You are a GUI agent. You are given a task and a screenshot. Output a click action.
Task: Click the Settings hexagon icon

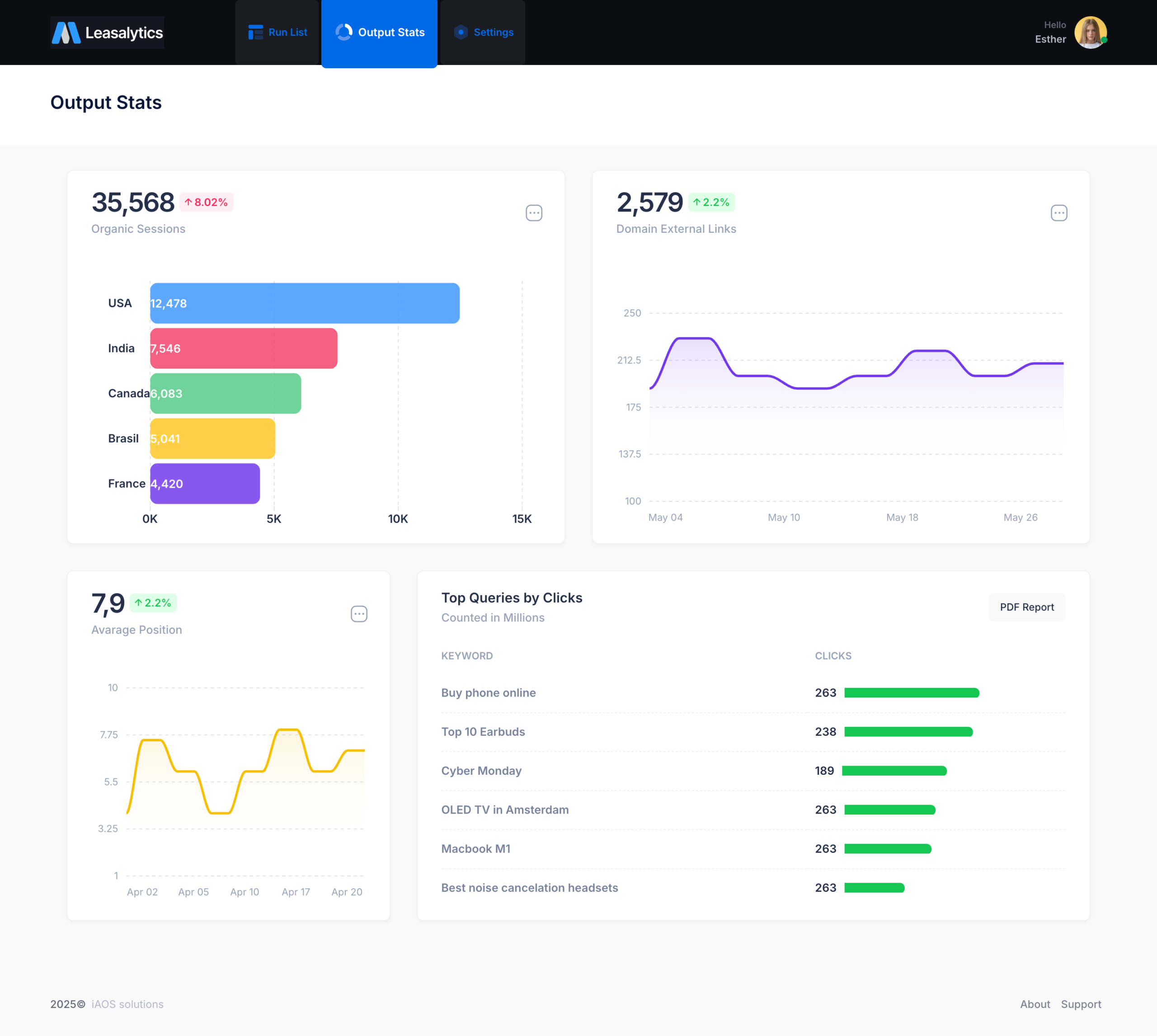[461, 33]
